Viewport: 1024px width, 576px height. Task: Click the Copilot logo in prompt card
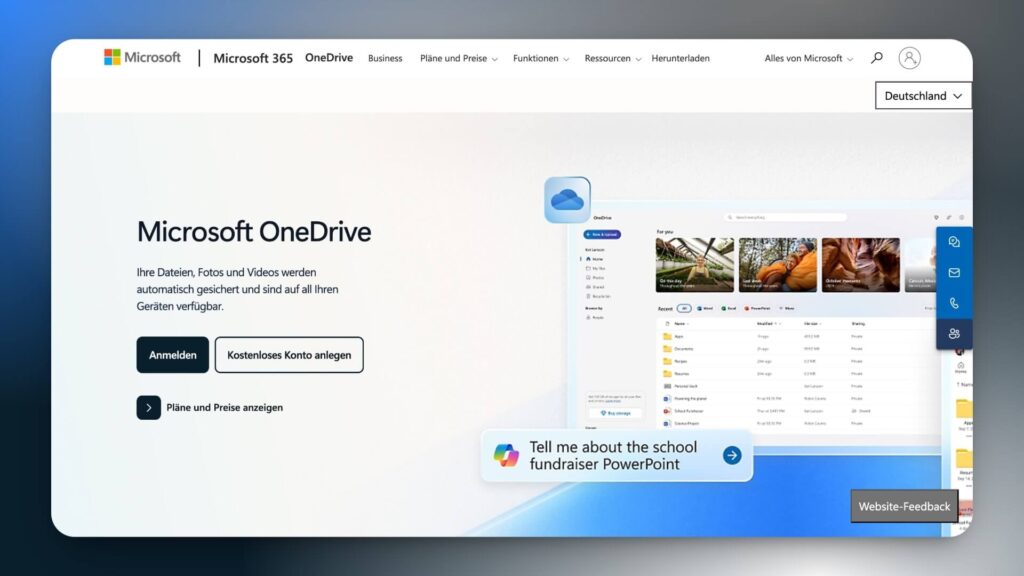point(506,455)
